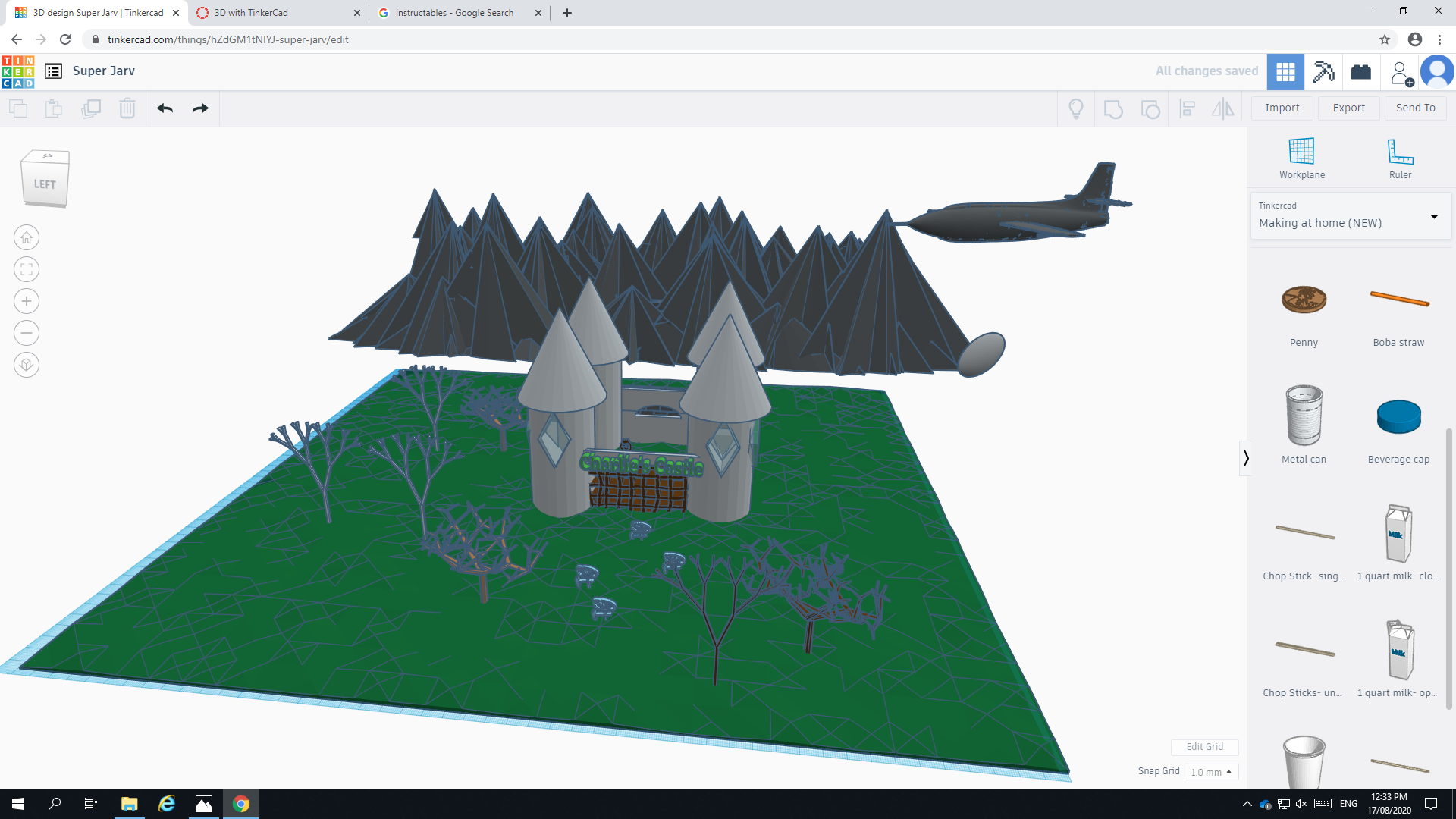Click the invite collaborator icon
Viewport: 1456px width, 819px height.
click(x=1401, y=73)
